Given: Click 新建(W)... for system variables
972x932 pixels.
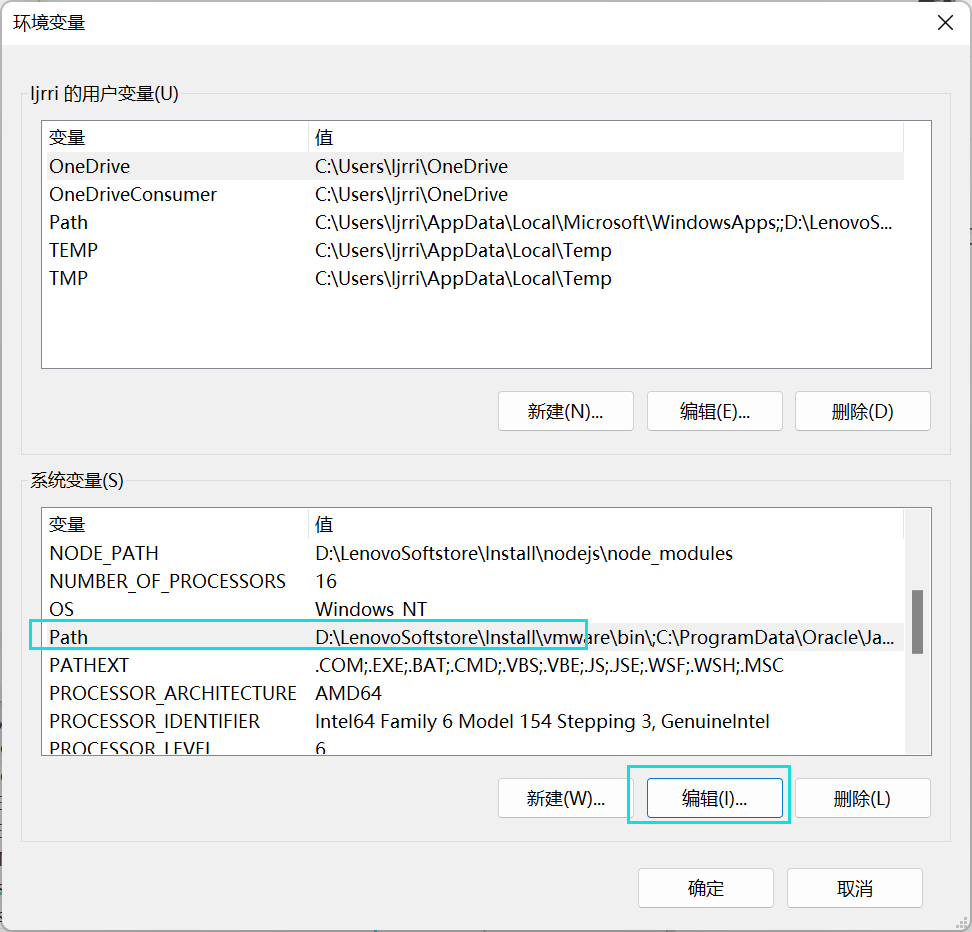Looking at the screenshot, I should point(565,798).
